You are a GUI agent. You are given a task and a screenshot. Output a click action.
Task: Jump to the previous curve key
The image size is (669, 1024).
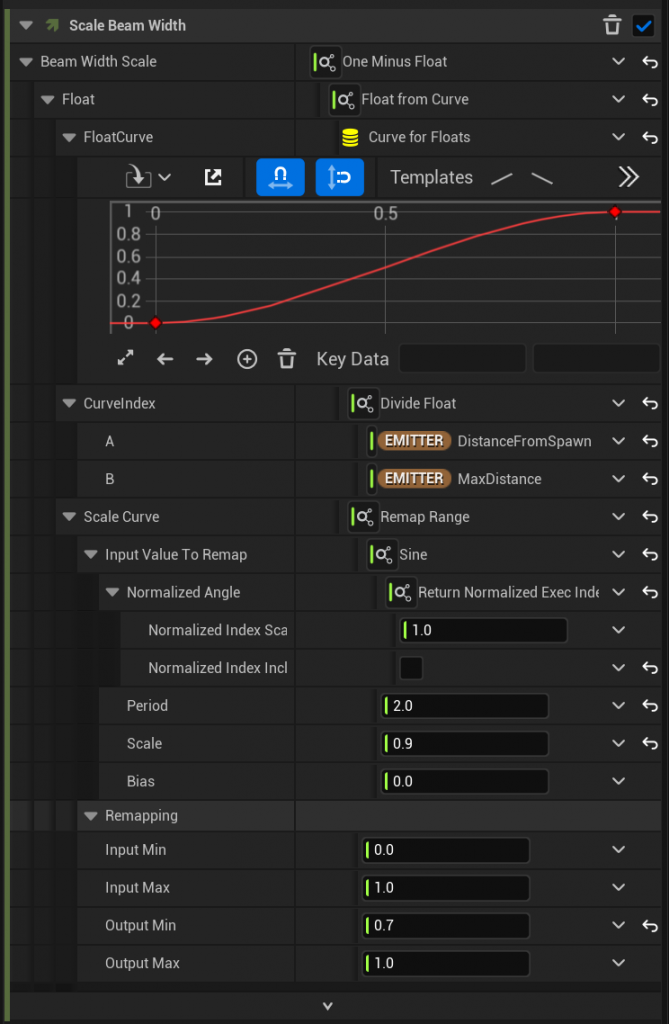[x=165, y=359]
